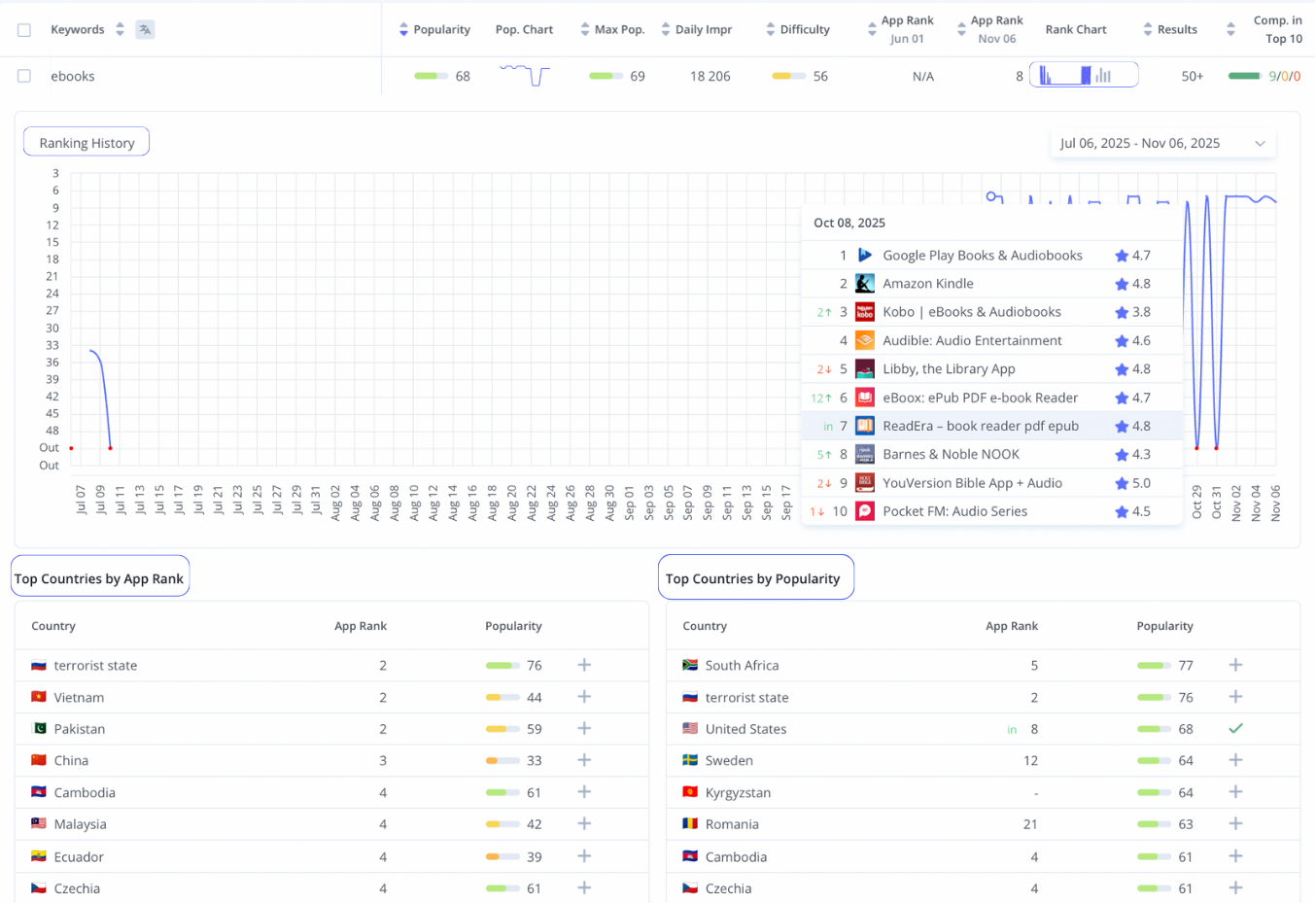Click the chevron on the date range selector
The image size is (1316, 903).
(x=1260, y=144)
